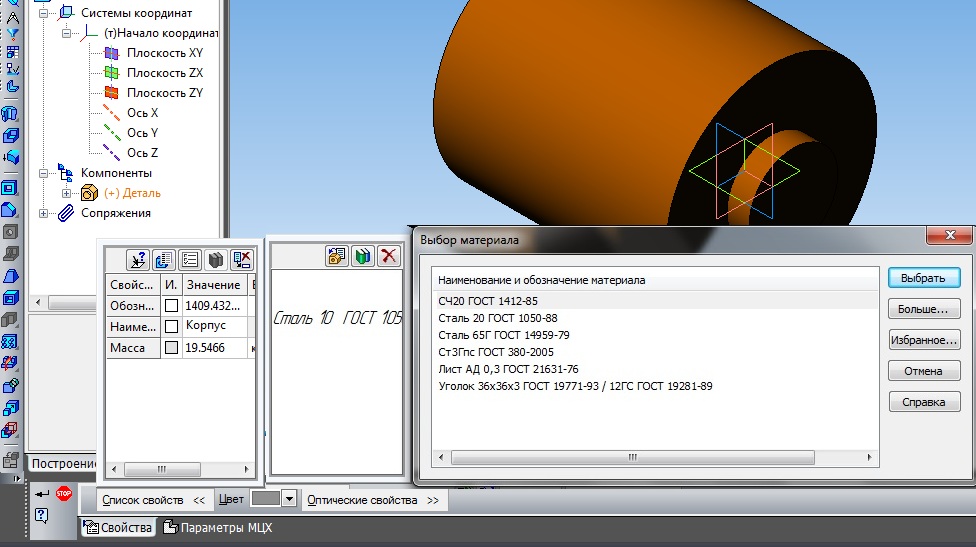Click the 1409.432... value cell
The height and width of the screenshot is (547, 976).
point(214,306)
